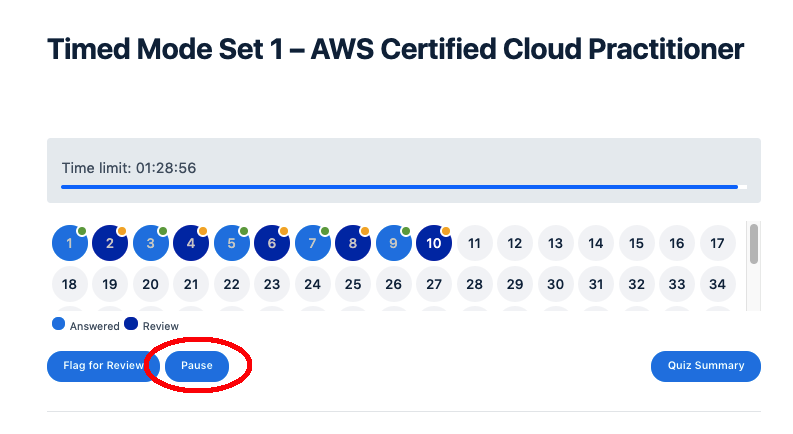Select question 4 marked for review

(191, 243)
